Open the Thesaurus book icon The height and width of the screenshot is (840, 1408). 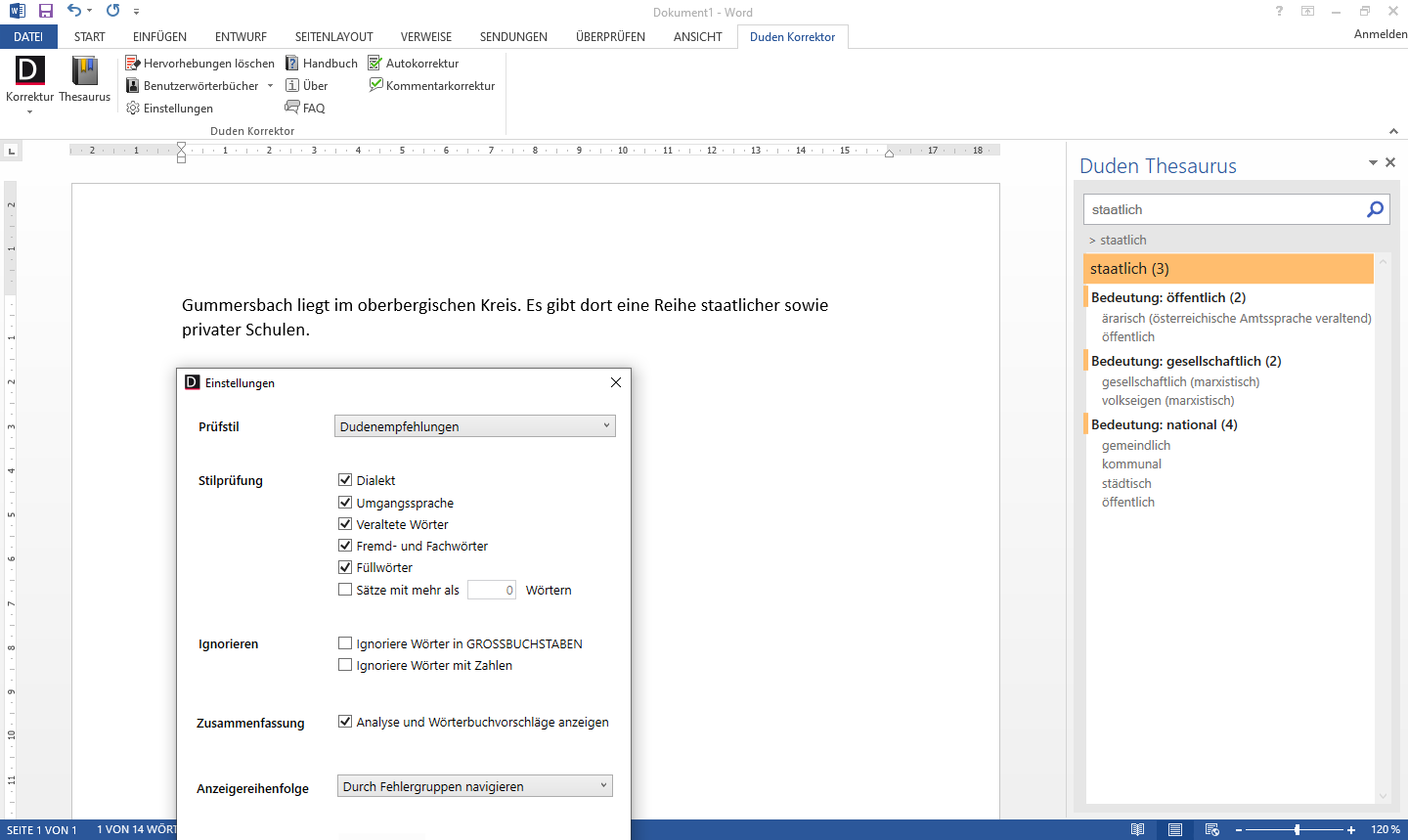pos(85,78)
